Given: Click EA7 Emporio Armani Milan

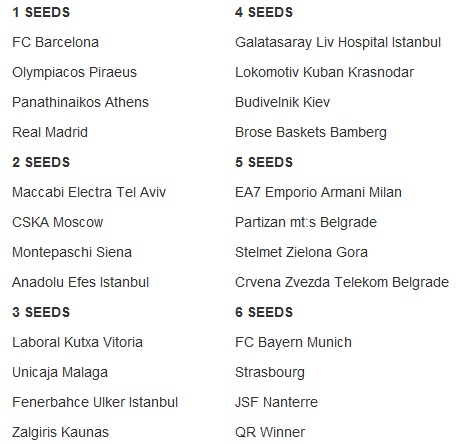Looking at the screenshot, I should (318, 192).
